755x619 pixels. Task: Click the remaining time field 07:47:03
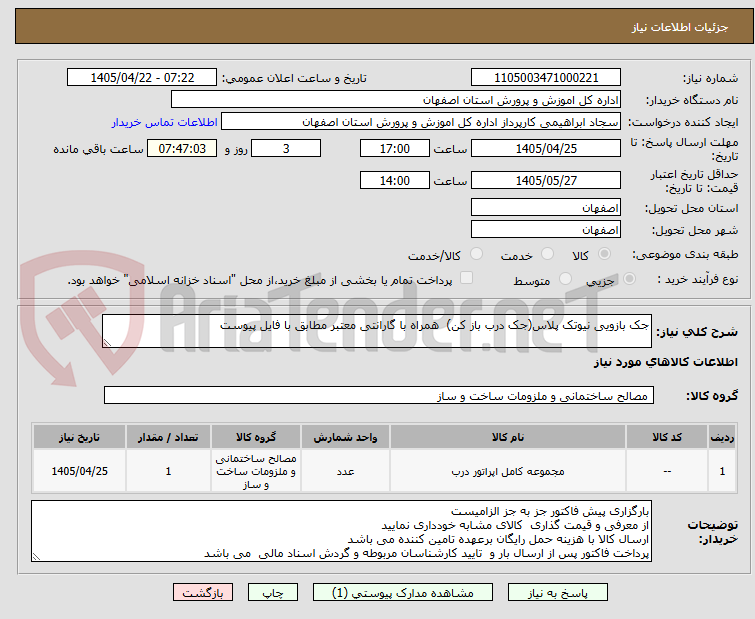[x=182, y=148]
